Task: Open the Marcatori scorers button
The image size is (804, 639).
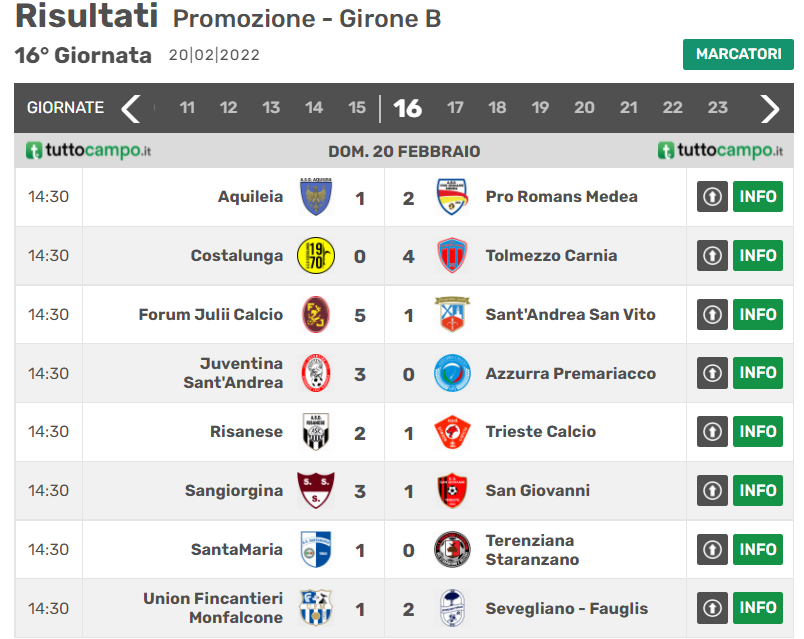Action: pos(738,54)
